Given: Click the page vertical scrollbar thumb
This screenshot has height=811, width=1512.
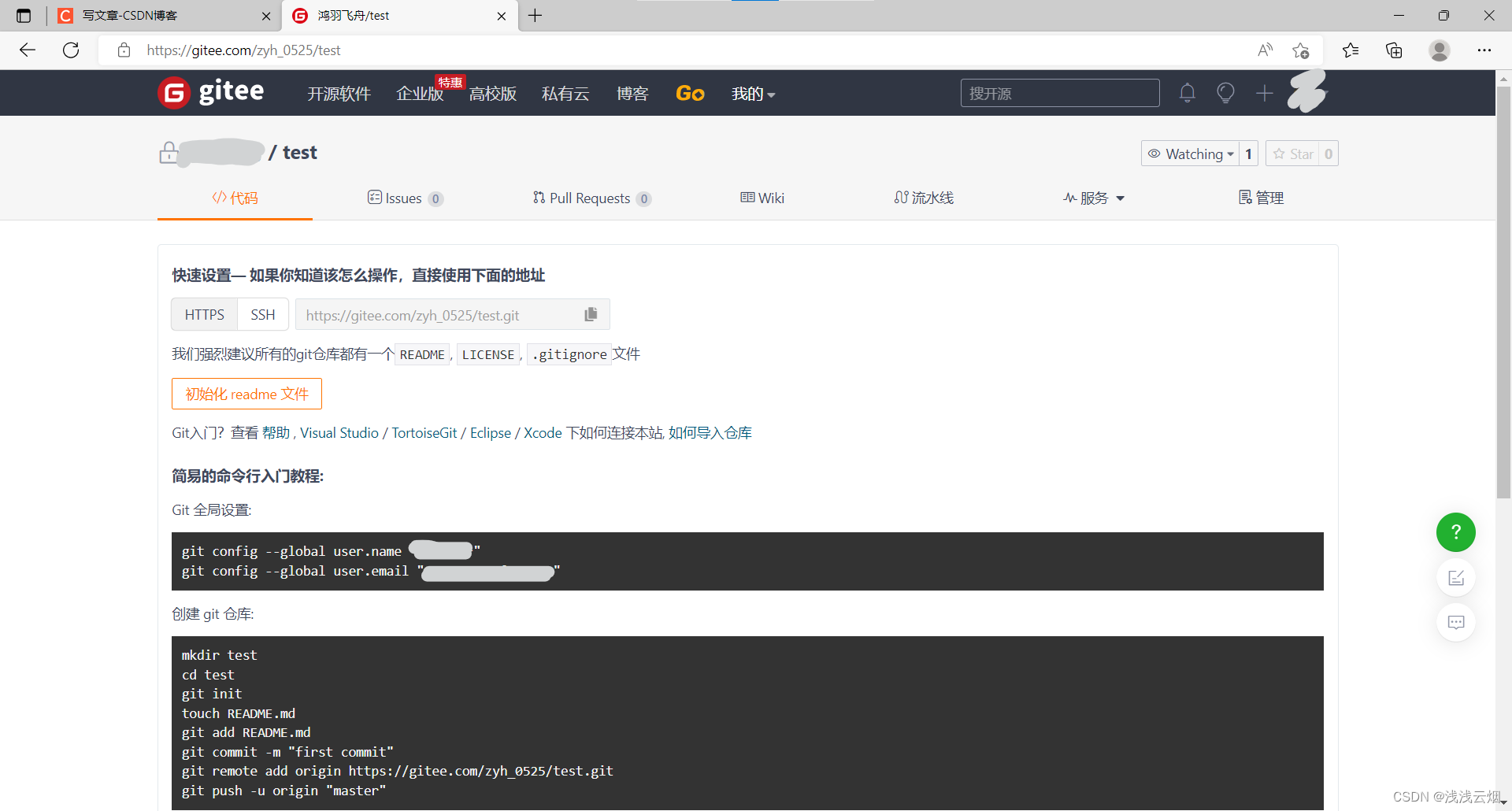Looking at the screenshot, I should 1503,291.
